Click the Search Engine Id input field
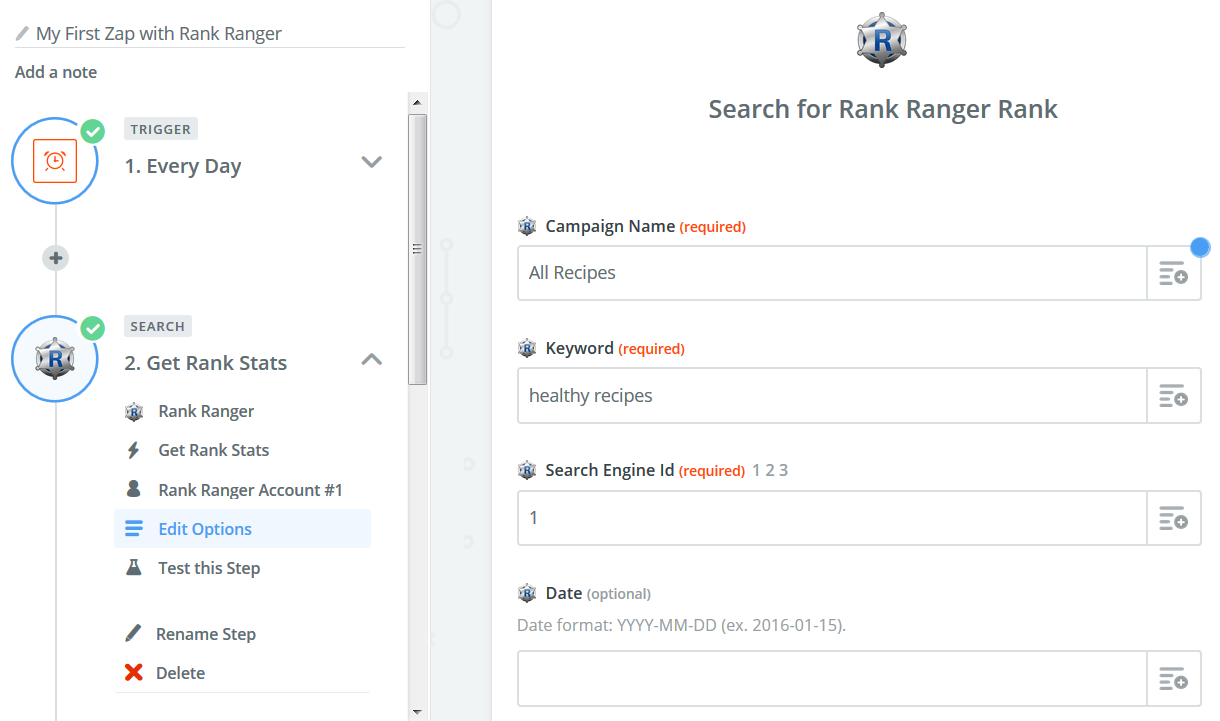 832,518
